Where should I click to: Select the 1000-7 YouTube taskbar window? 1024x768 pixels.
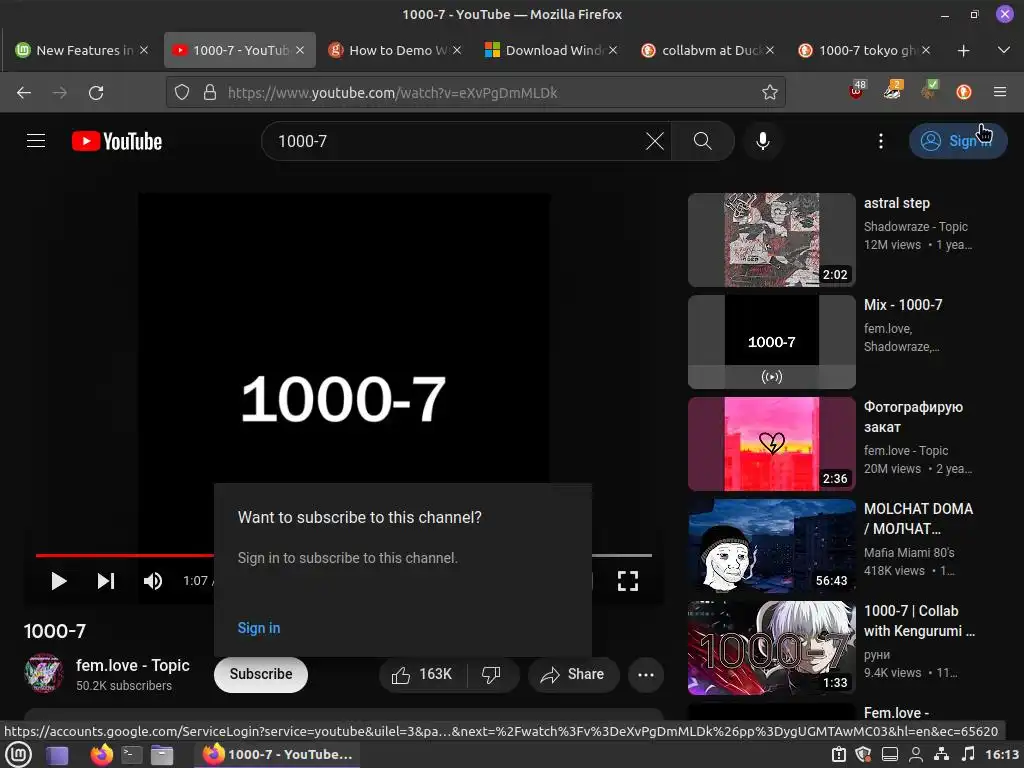pos(276,754)
